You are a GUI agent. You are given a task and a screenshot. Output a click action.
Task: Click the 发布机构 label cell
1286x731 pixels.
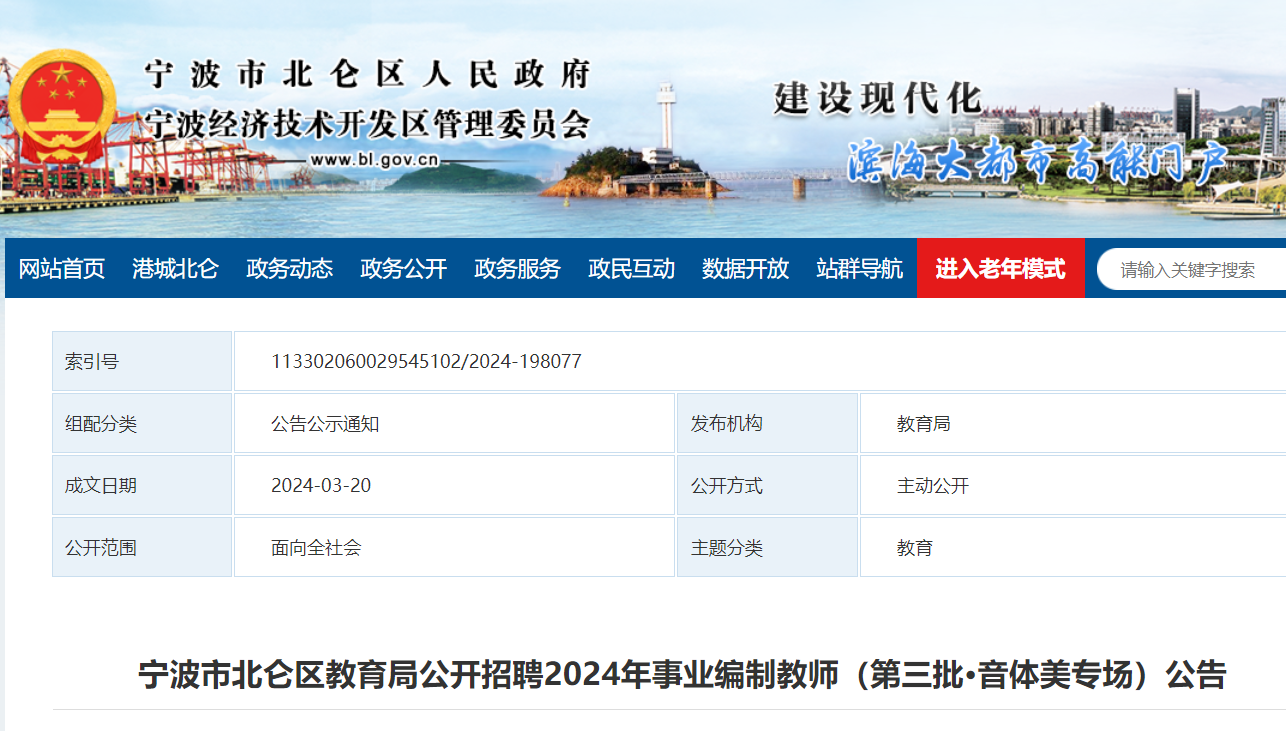(767, 423)
